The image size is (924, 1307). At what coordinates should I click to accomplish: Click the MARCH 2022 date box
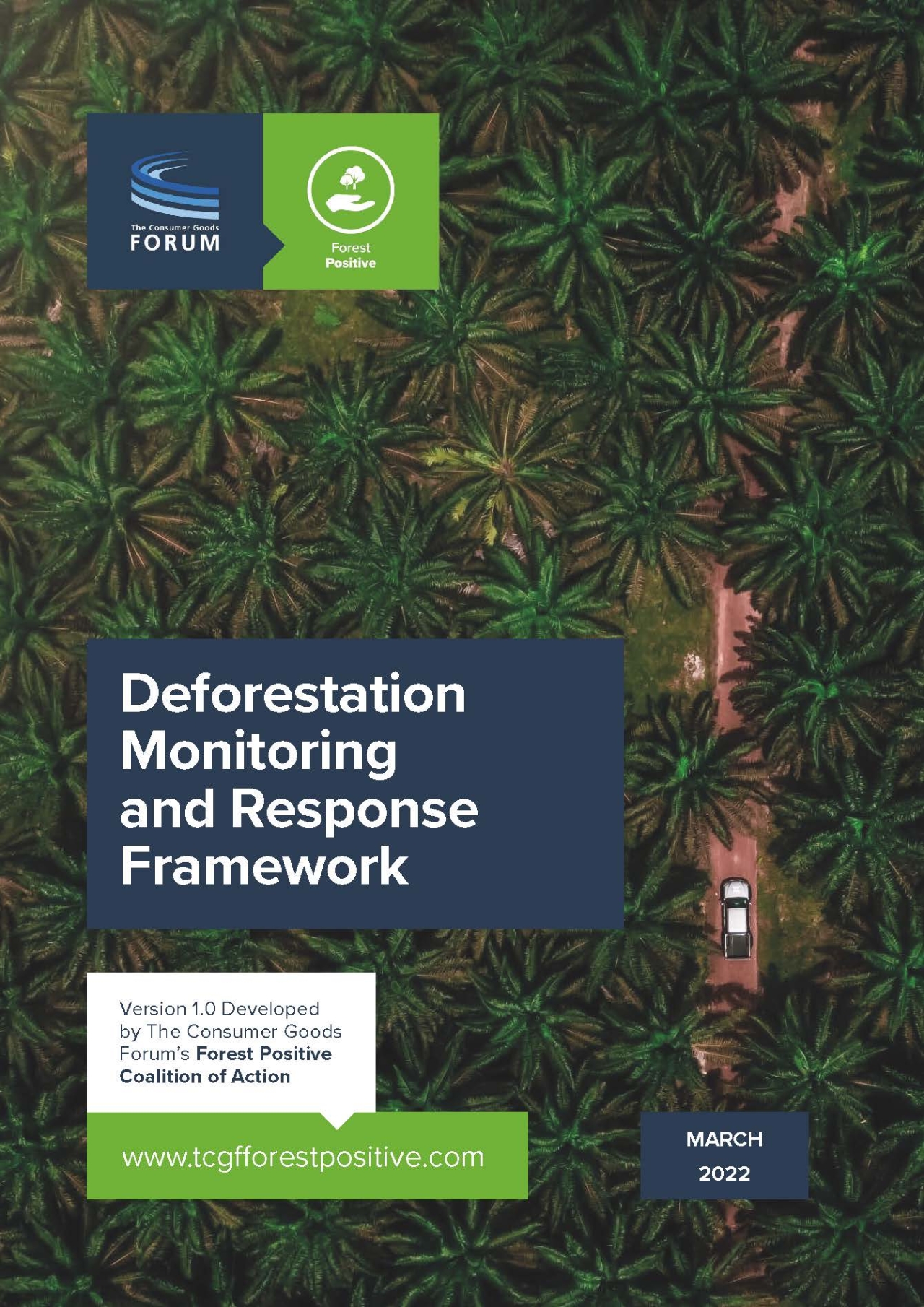coord(724,1155)
